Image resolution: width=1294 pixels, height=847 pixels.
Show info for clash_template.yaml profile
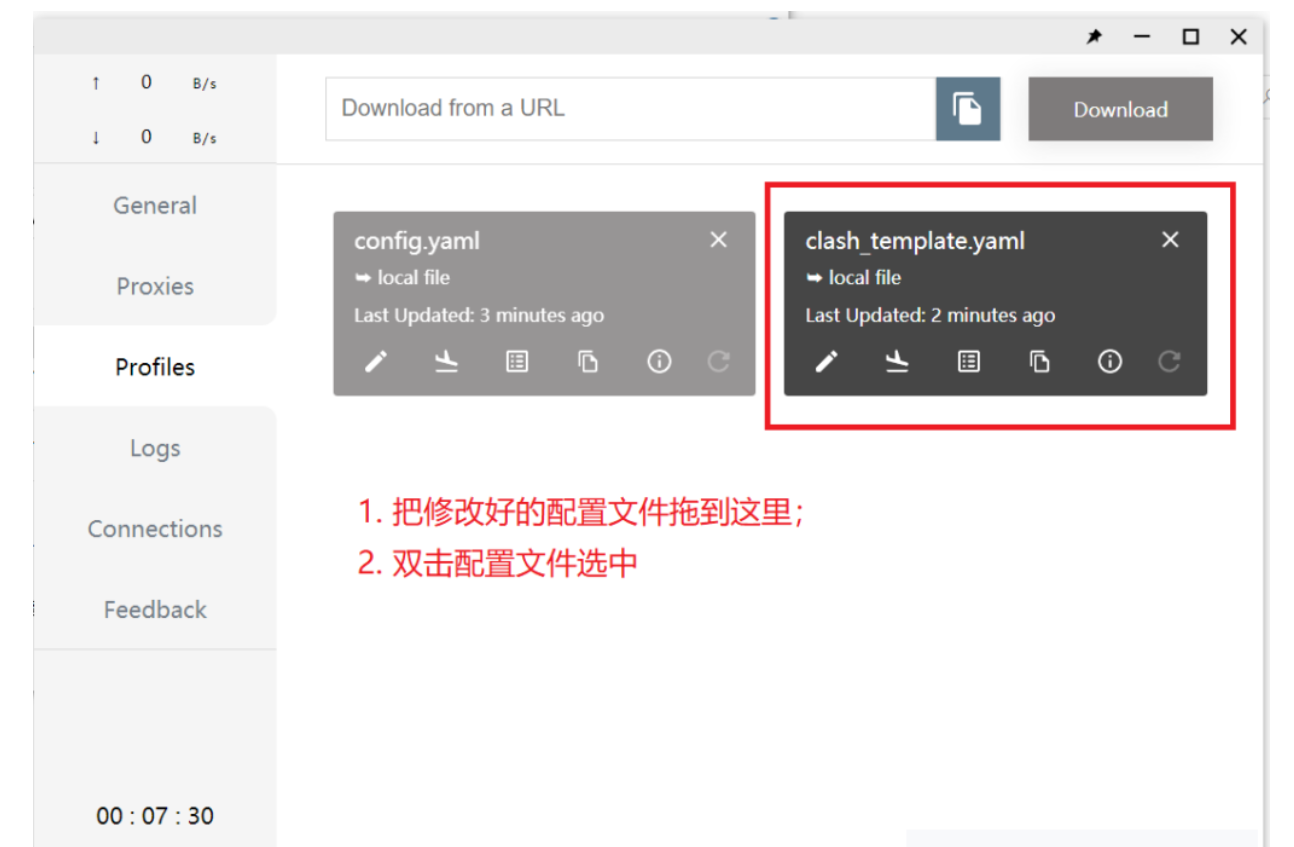pos(1110,362)
